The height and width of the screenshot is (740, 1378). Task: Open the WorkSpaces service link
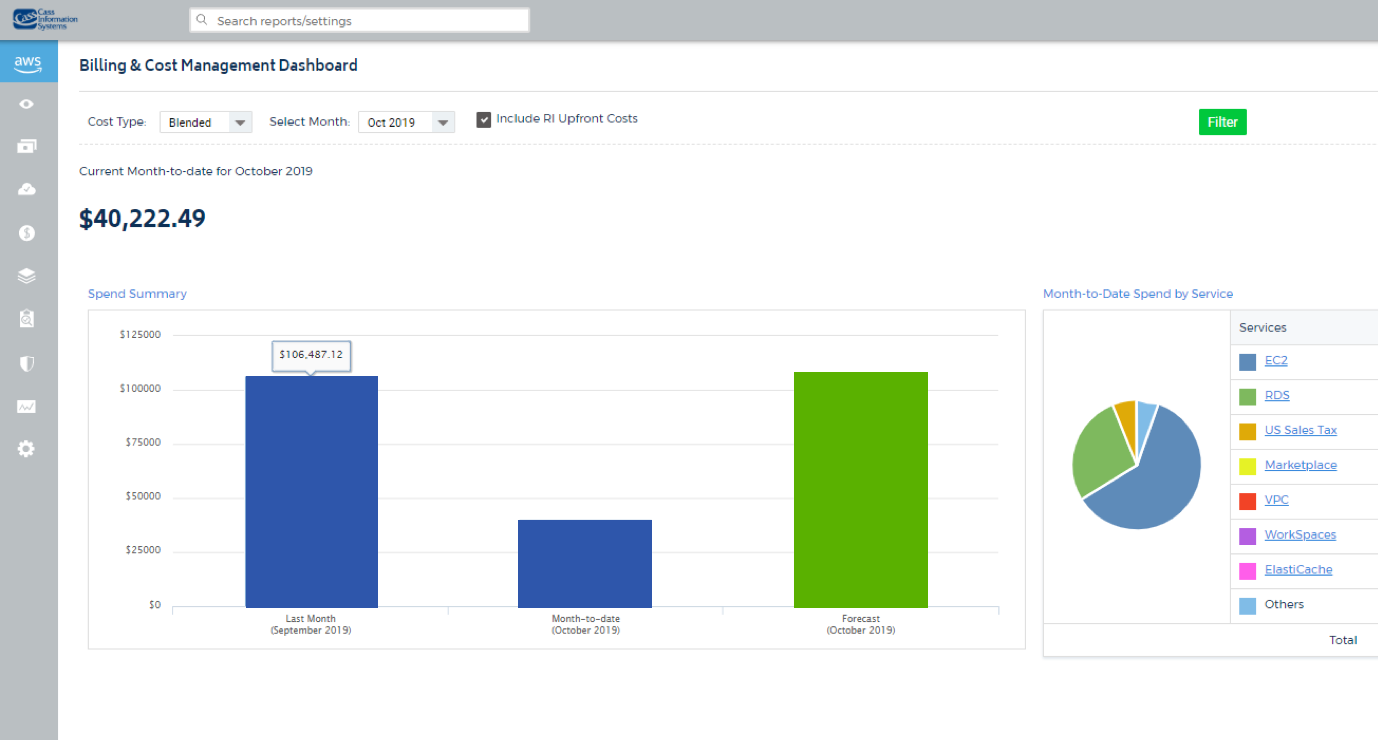click(1300, 535)
